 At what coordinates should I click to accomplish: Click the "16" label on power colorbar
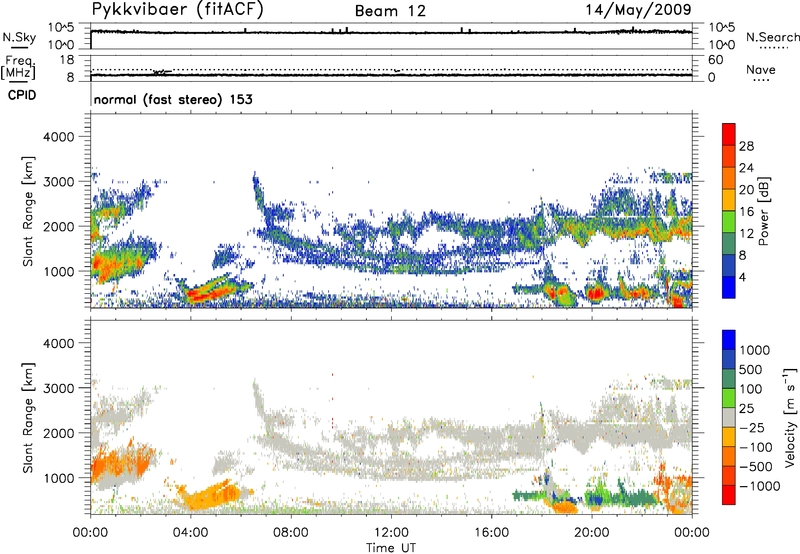(746, 212)
